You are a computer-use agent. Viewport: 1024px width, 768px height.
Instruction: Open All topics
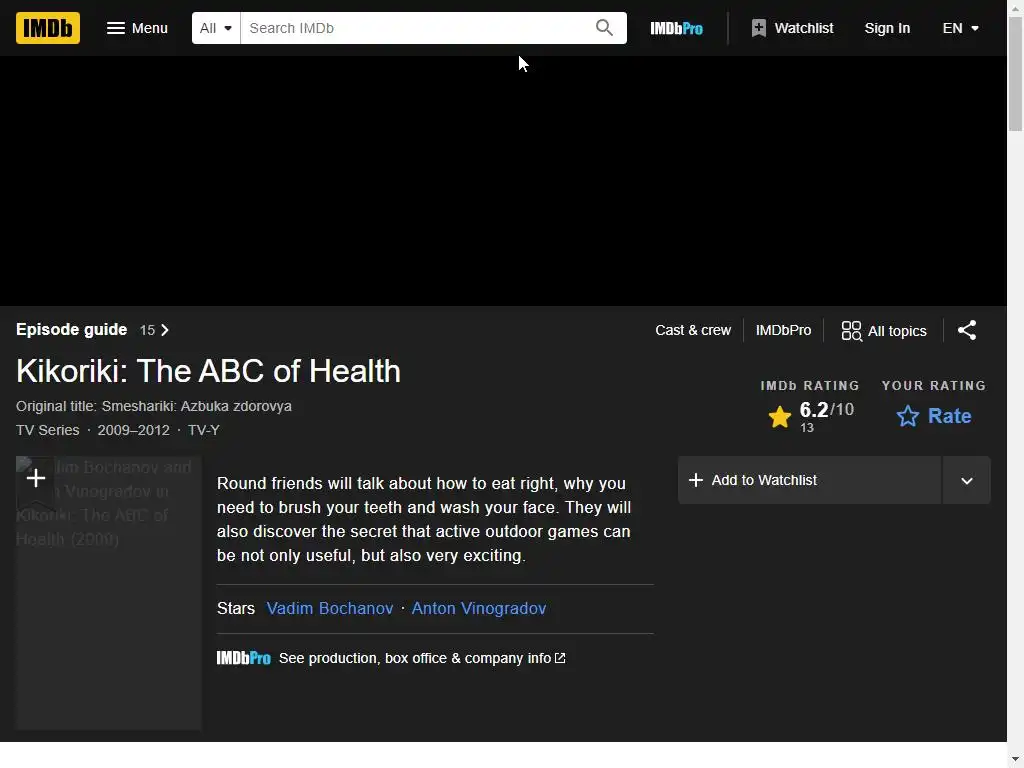point(884,330)
